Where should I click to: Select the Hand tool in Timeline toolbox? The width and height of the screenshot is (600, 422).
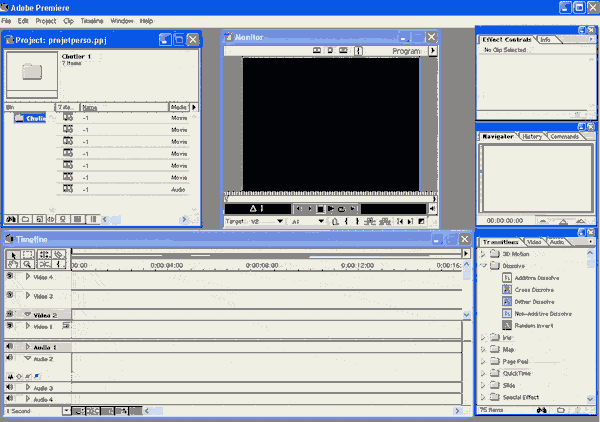(x=13, y=264)
